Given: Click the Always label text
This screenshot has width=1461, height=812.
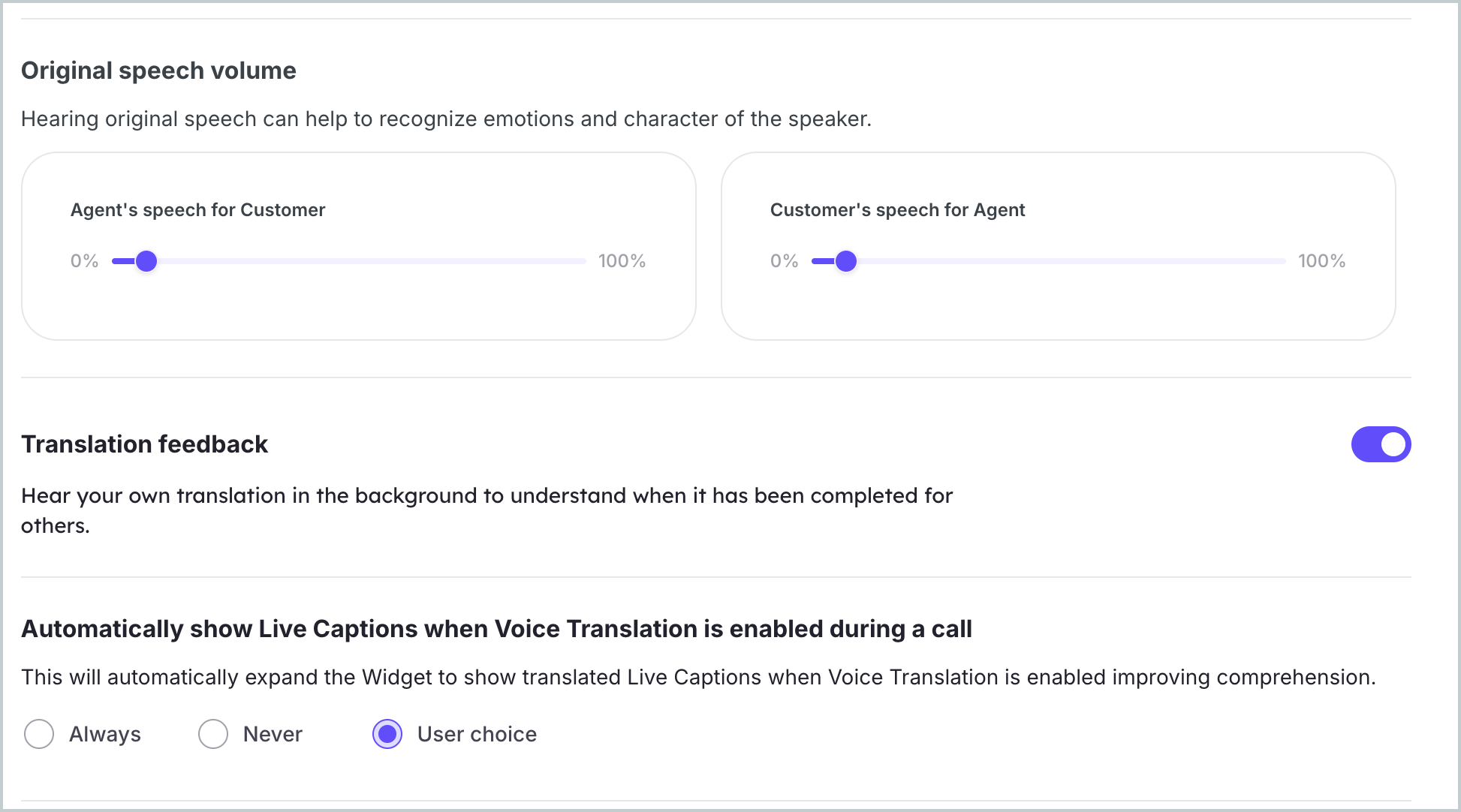Looking at the screenshot, I should click(104, 734).
